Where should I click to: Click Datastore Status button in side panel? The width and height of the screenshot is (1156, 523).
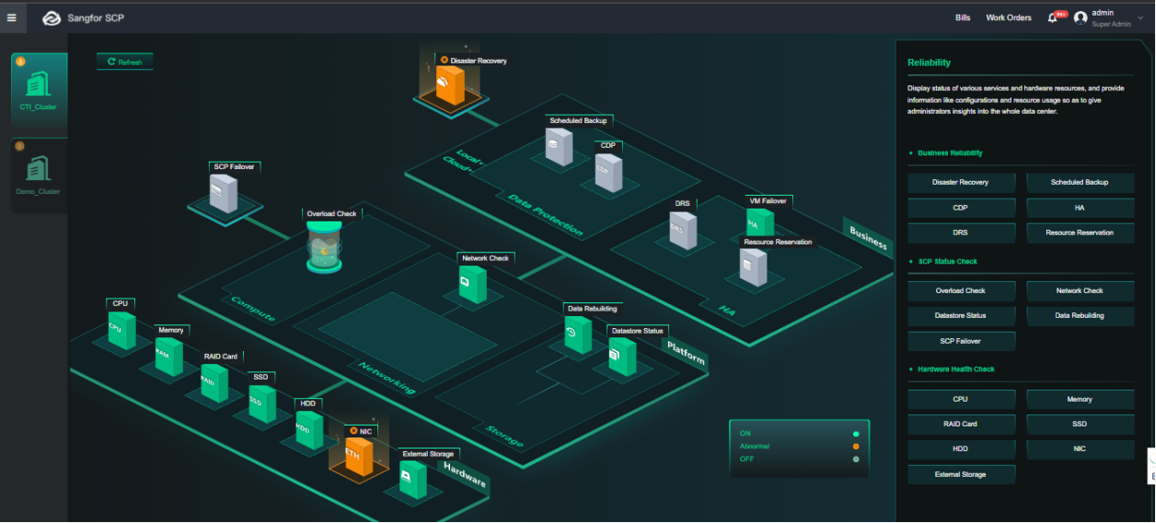[961, 316]
